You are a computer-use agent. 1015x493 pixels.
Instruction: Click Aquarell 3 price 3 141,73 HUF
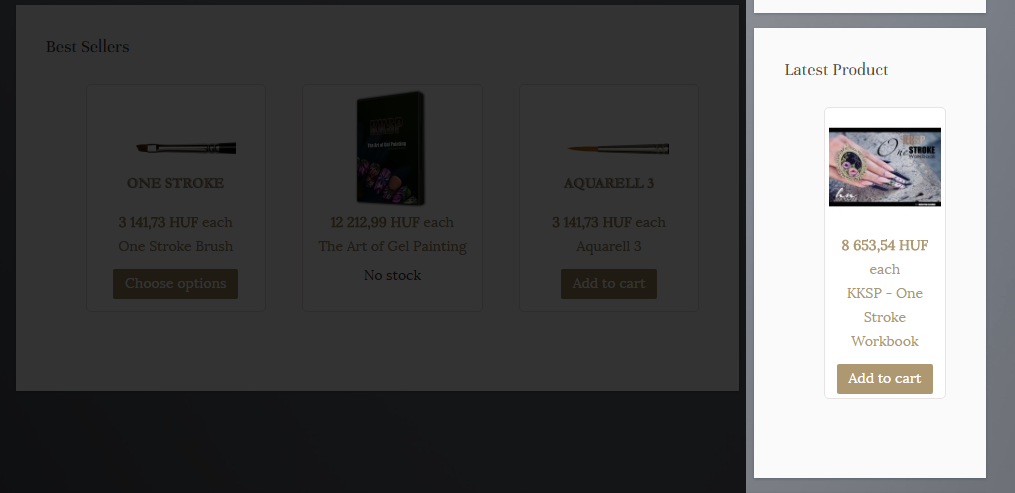tap(592, 223)
